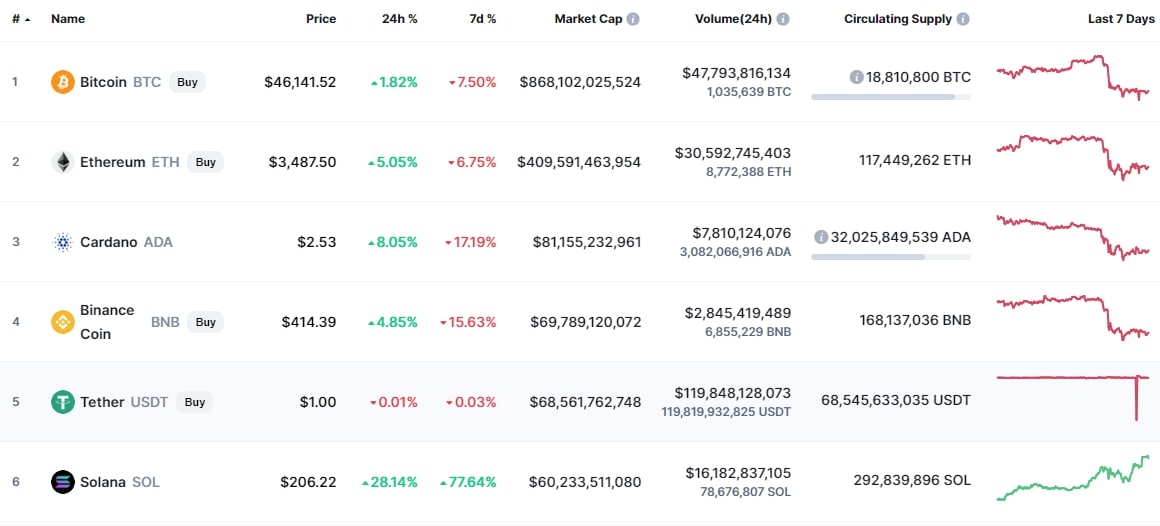Click Binance Coin price $414.39
1160x526 pixels.
click(308, 322)
